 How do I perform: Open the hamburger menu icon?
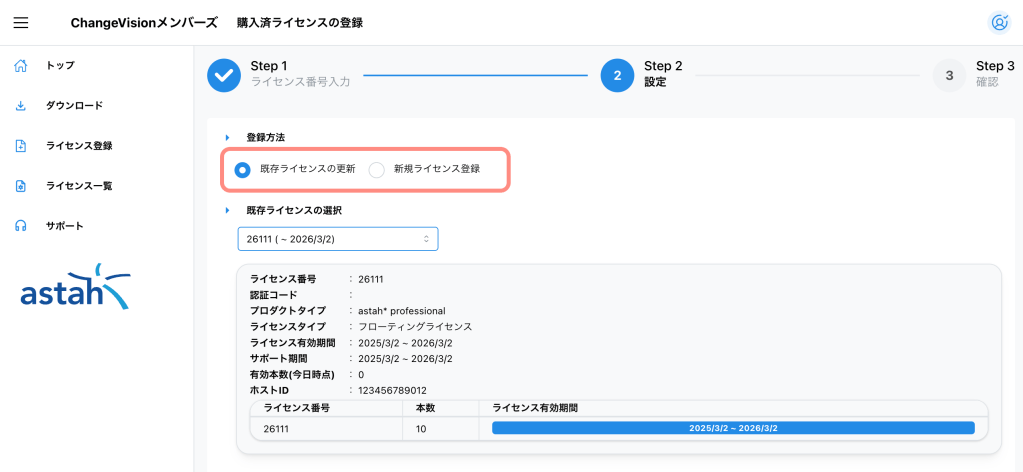click(x=21, y=22)
